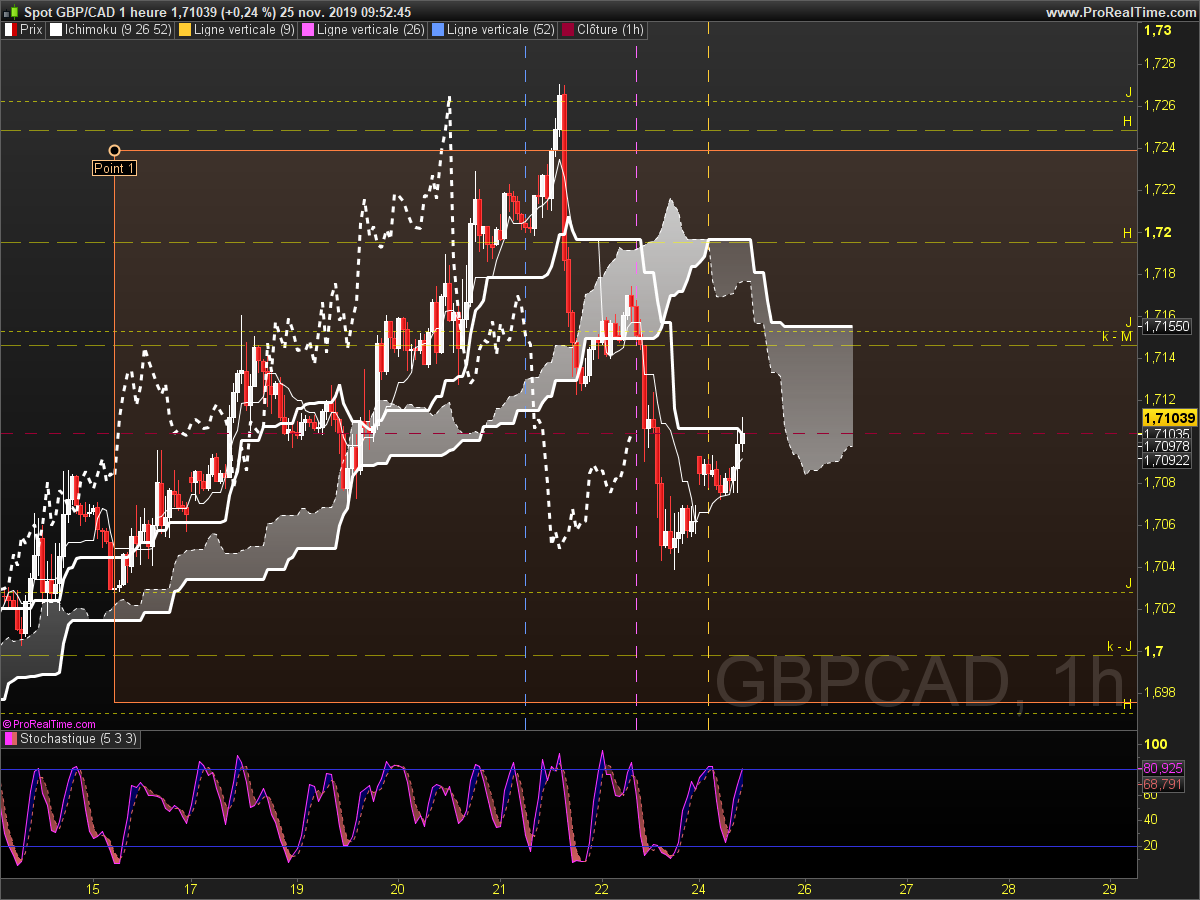The image size is (1200, 900).
Task: Click the blue Ligne verticale (52) swatch
Action: pos(438,30)
